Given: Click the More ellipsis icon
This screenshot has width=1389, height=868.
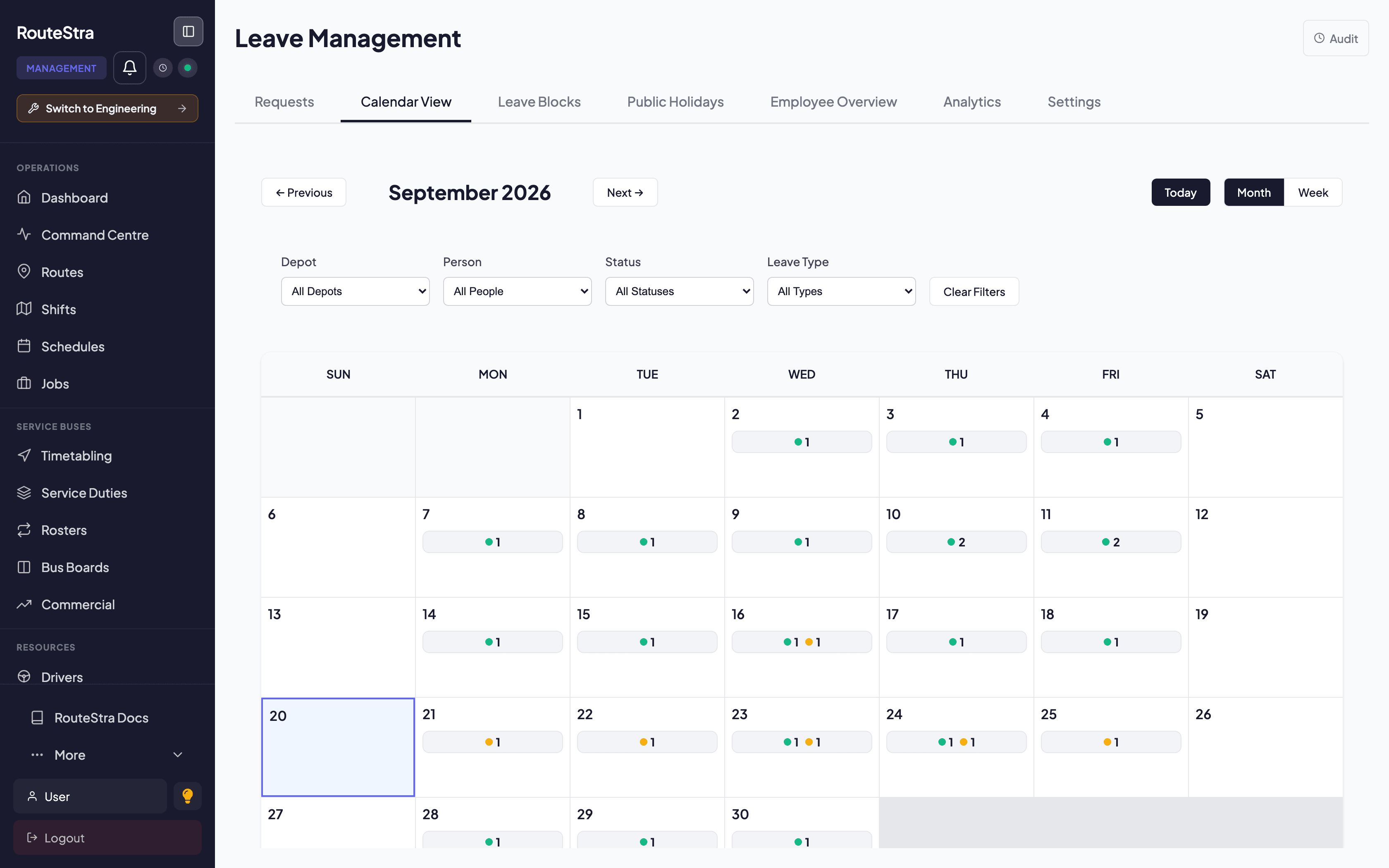Looking at the screenshot, I should pyautogui.click(x=37, y=755).
